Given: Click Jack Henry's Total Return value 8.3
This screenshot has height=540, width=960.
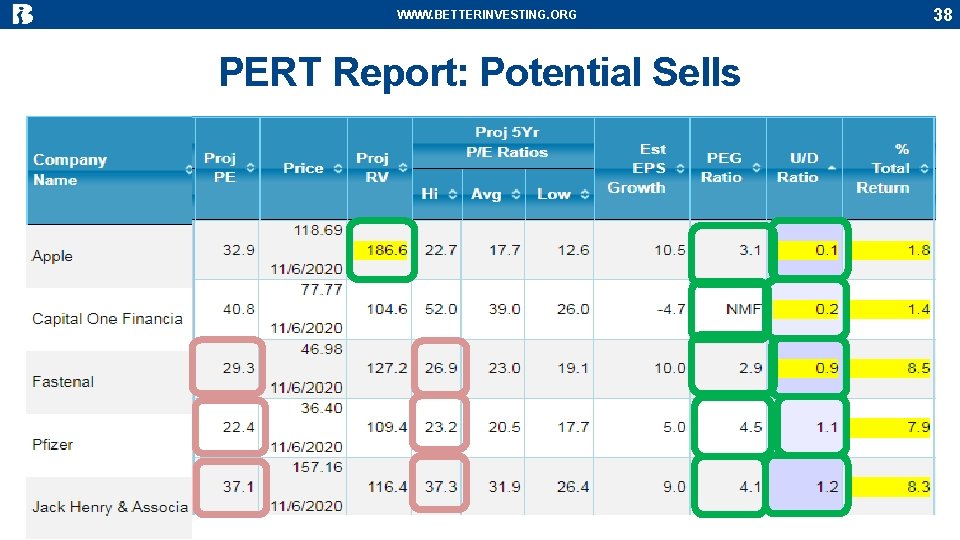Looking at the screenshot, I should 919,487.
